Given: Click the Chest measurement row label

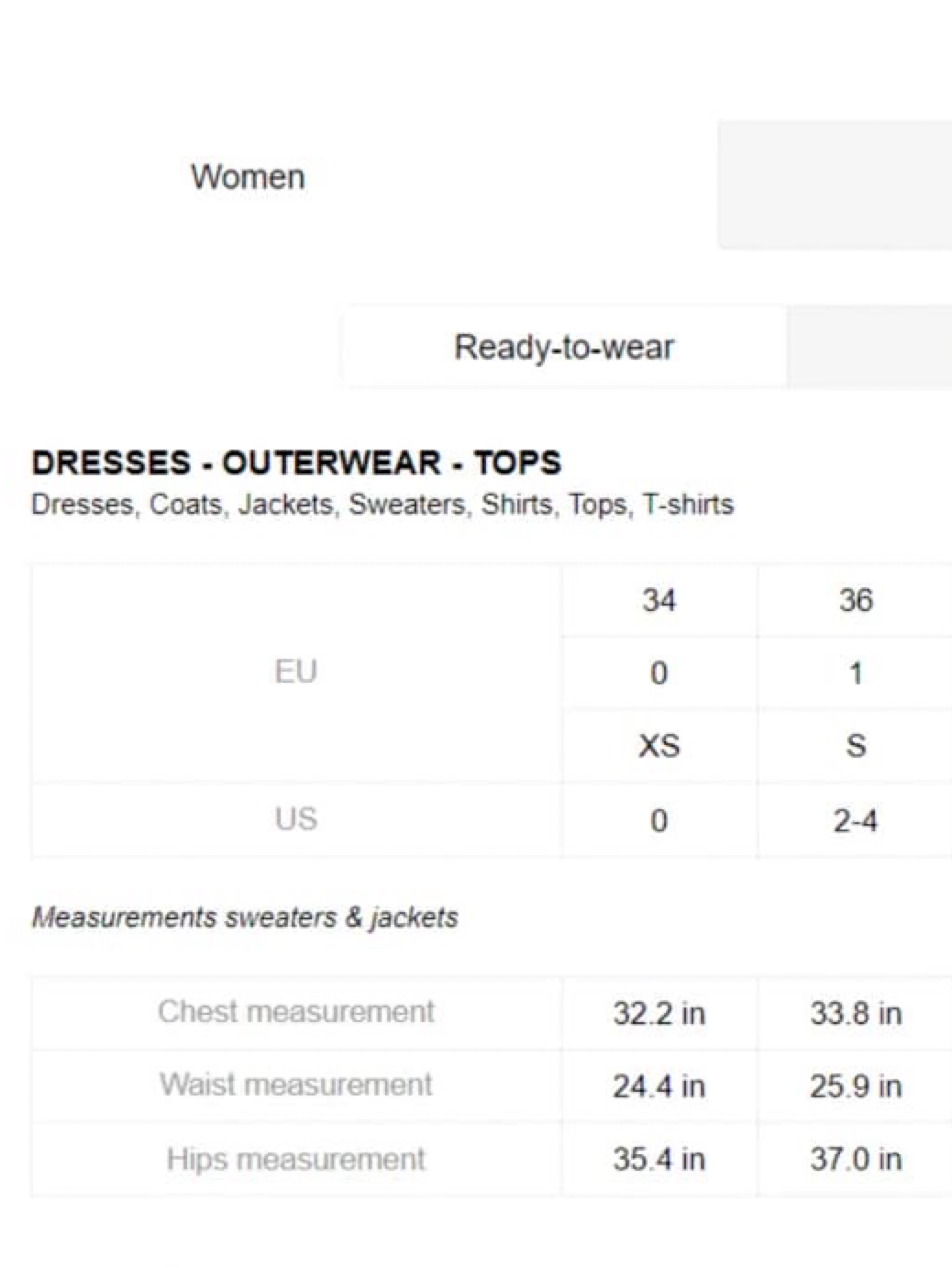Looking at the screenshot, I should point(296,1011).
